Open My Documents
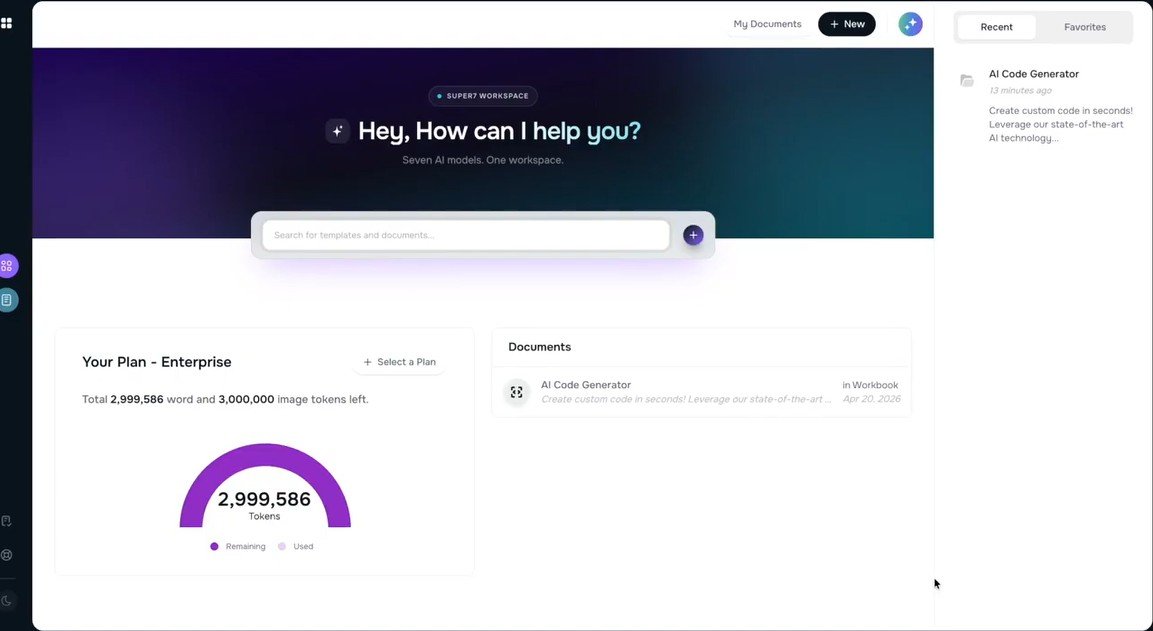This screenshot has height=631, width=1153. point(767,24)
